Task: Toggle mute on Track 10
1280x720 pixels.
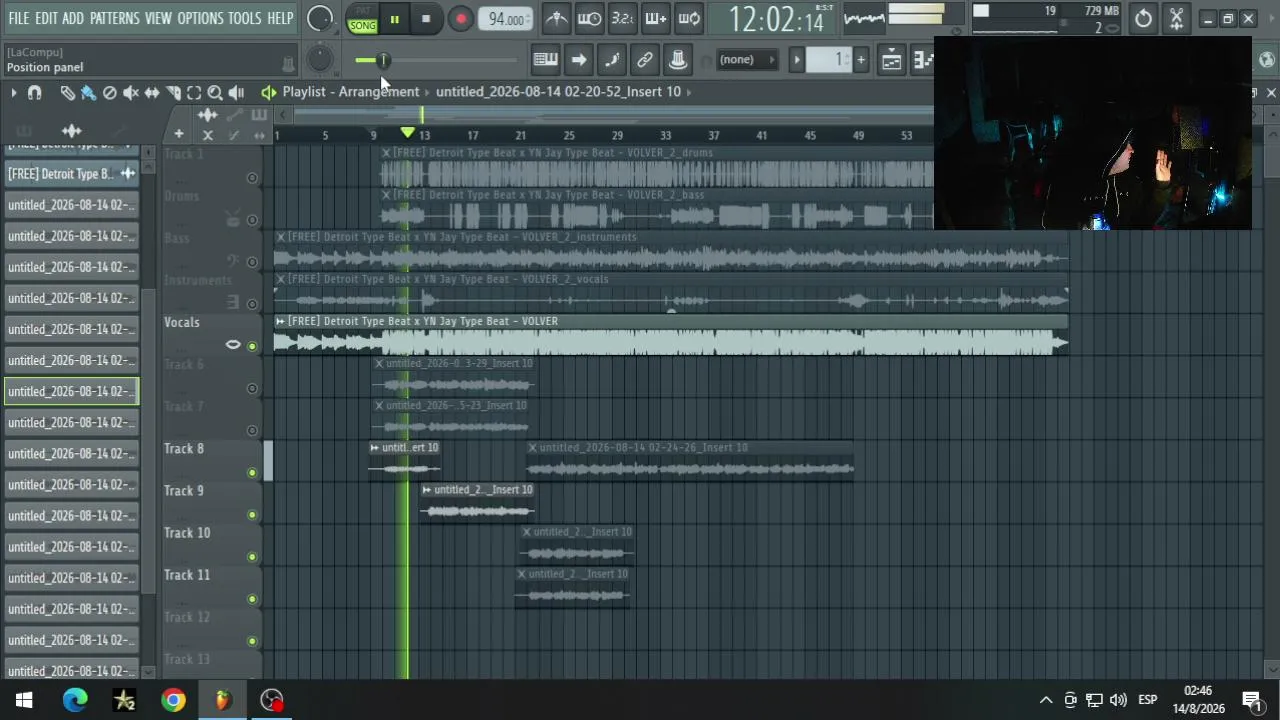Action: [252, 557]
